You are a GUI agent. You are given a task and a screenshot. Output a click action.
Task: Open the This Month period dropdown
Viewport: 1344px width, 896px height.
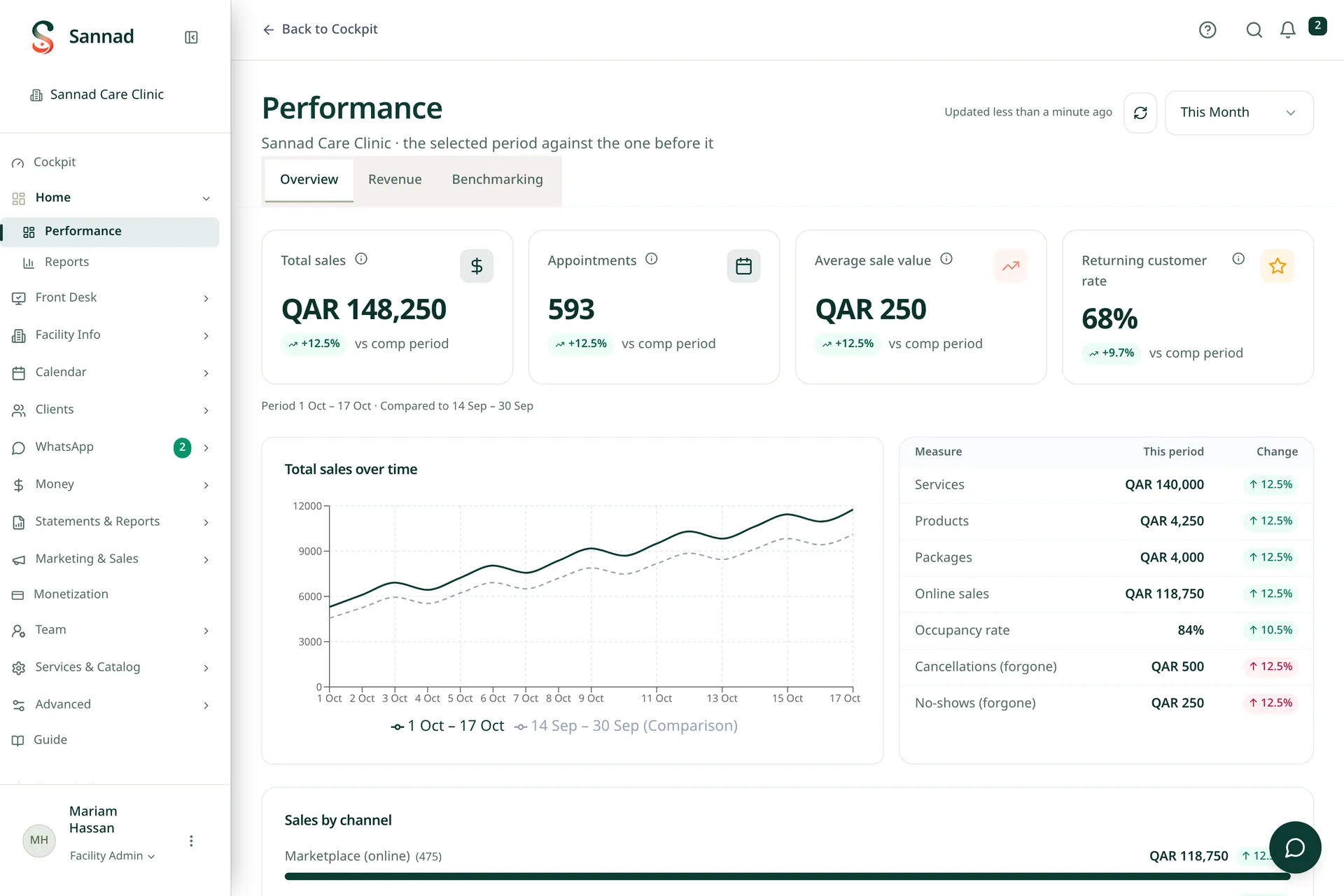tap(1238, 113)
